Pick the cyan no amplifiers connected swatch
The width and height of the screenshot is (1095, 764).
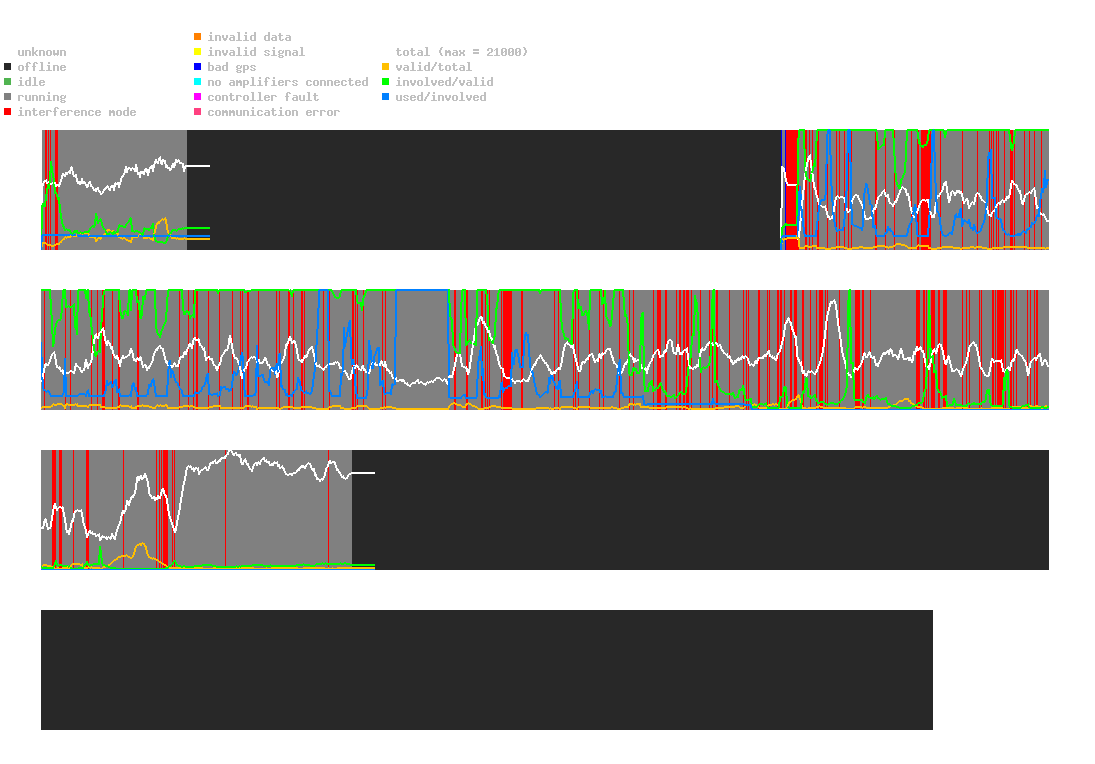click(x=198, y=82)
